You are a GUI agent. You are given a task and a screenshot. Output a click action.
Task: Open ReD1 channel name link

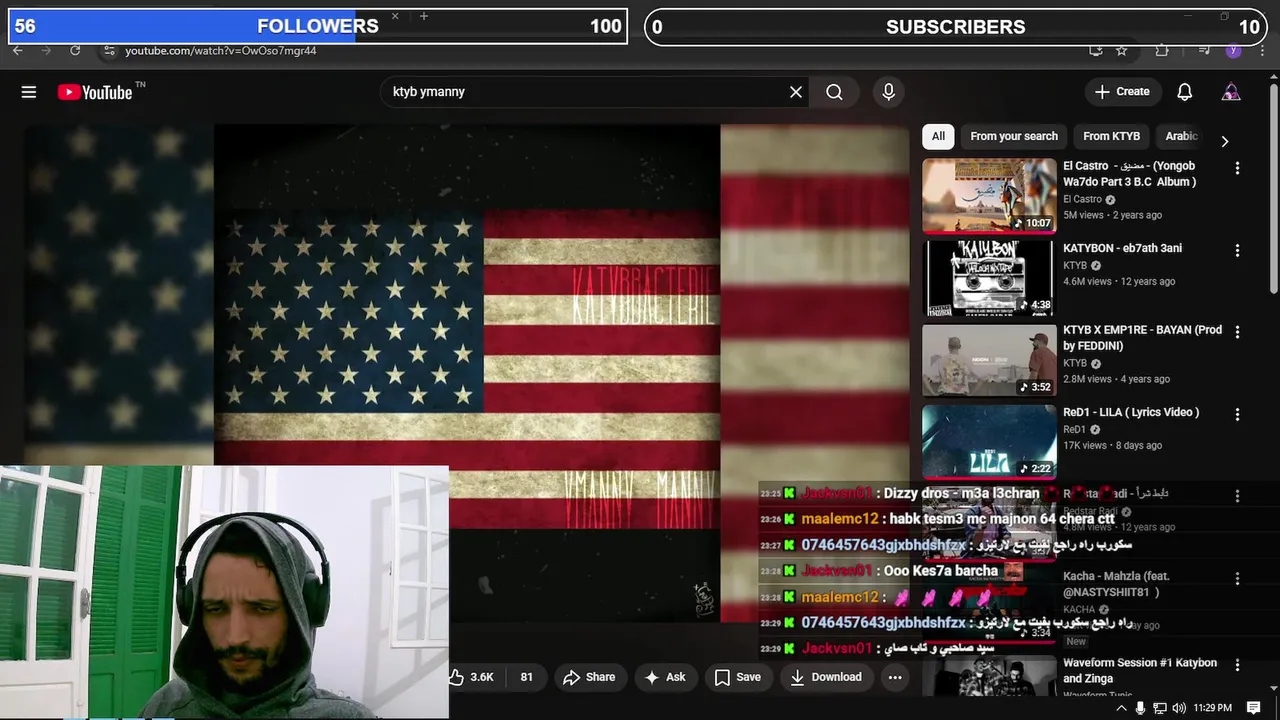(1075, 429)
